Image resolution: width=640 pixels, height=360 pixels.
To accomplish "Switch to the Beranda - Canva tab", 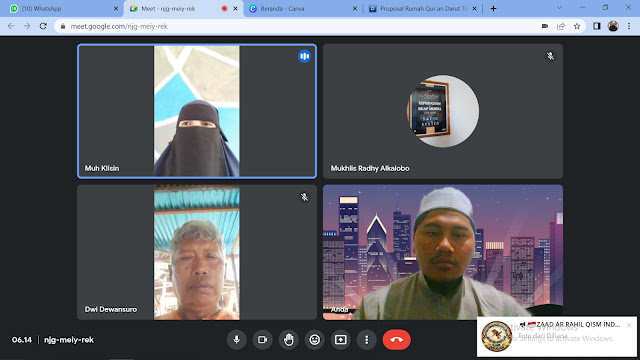I will [302, 9].
